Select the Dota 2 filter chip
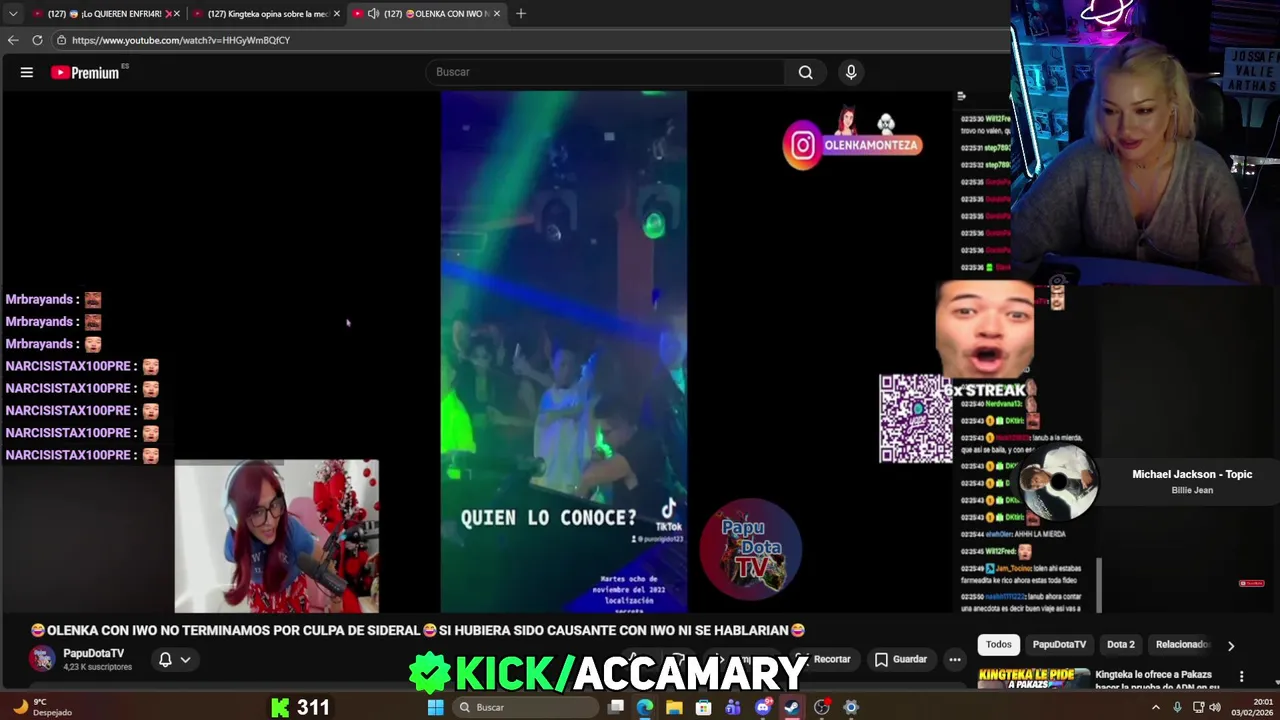The height and width of the screenshot is (720, 1280). (1121, 645)
